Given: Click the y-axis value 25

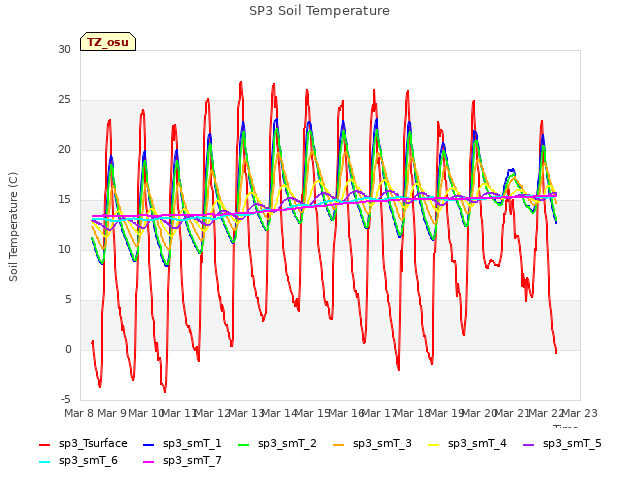Looking at the screenshot, I should pos(64,100).
